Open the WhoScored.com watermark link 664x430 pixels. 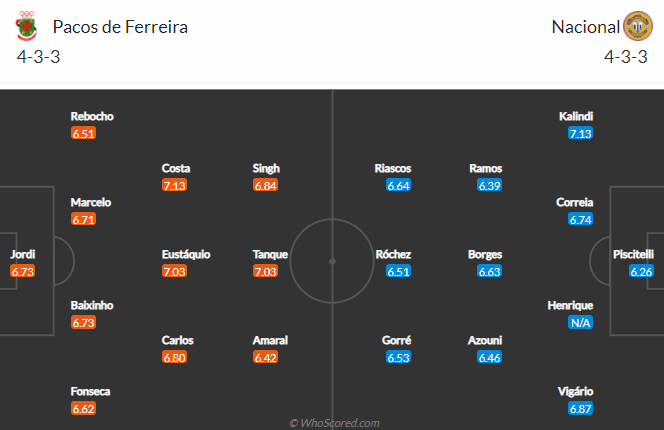pos(334,423)
